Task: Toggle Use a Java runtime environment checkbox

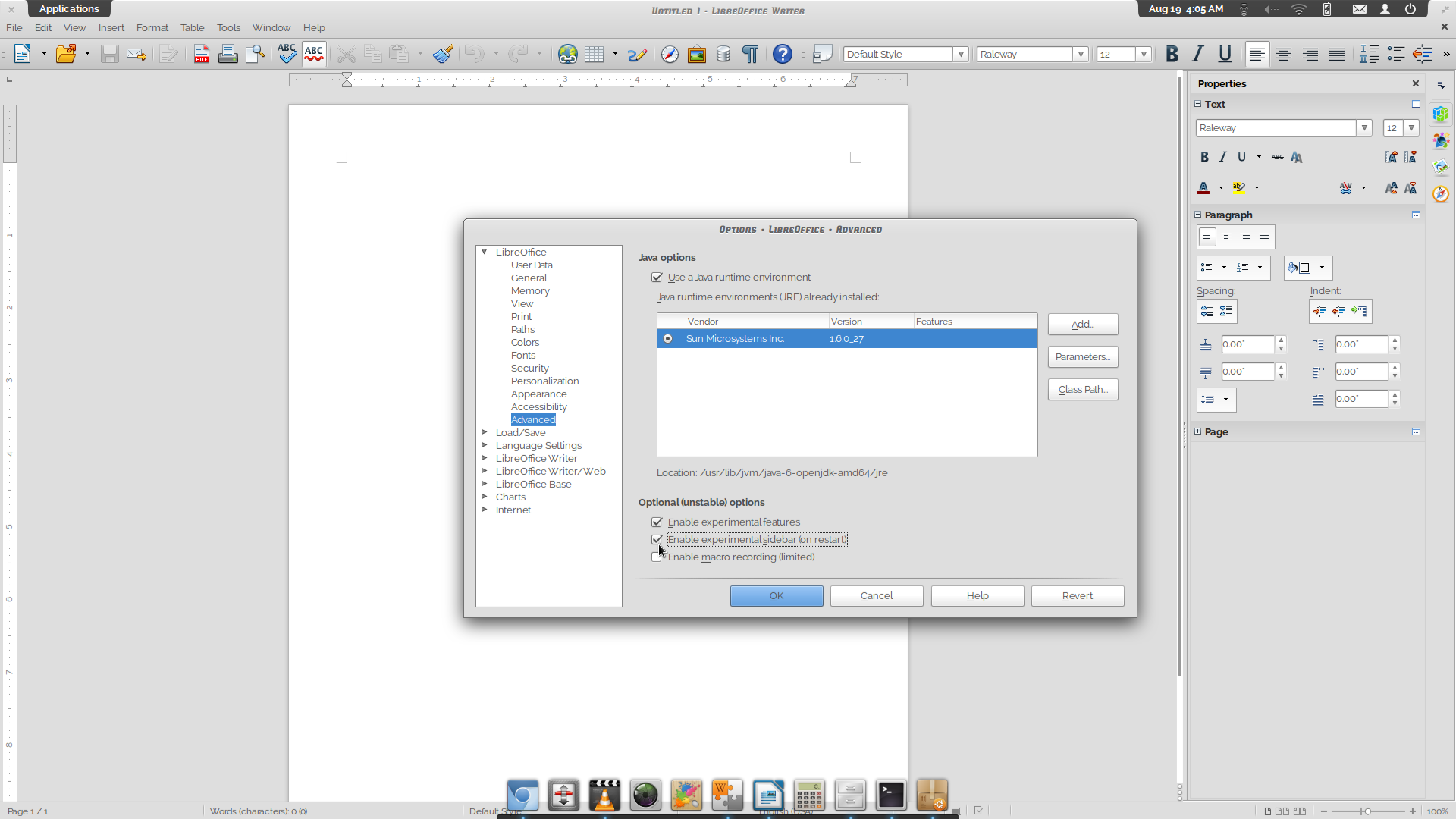Action: coord(657,278)
